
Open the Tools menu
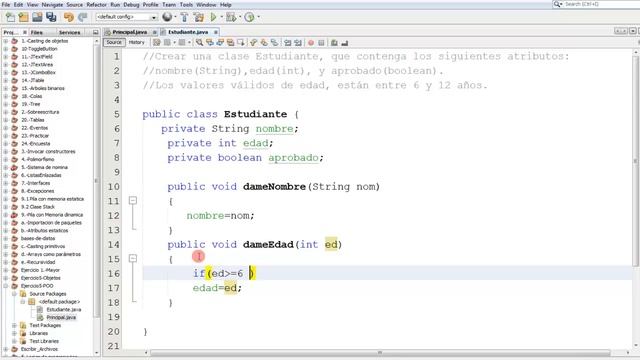pyautogui.click(x=186, y=5)
